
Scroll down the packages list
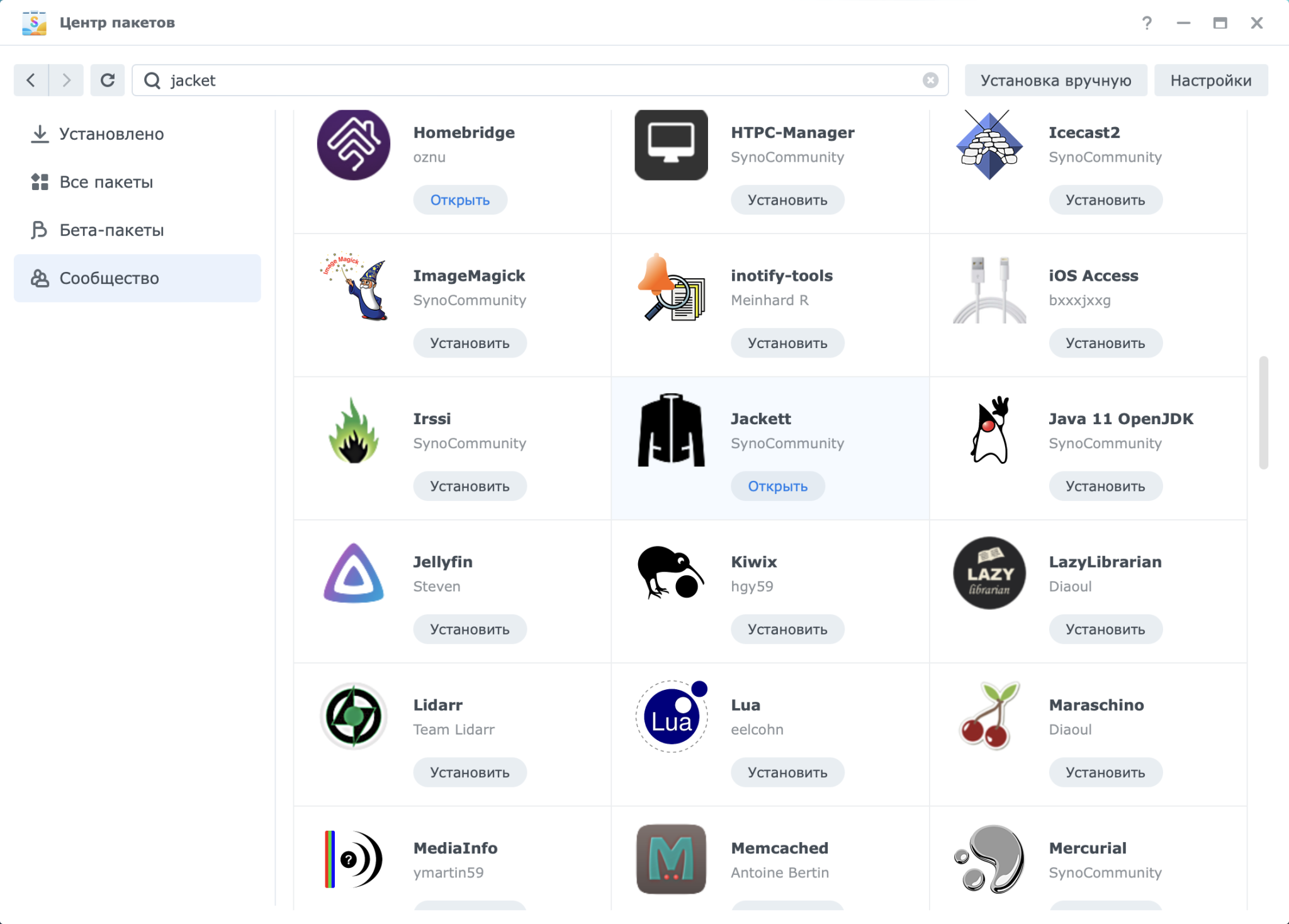tap(1271, 750)
